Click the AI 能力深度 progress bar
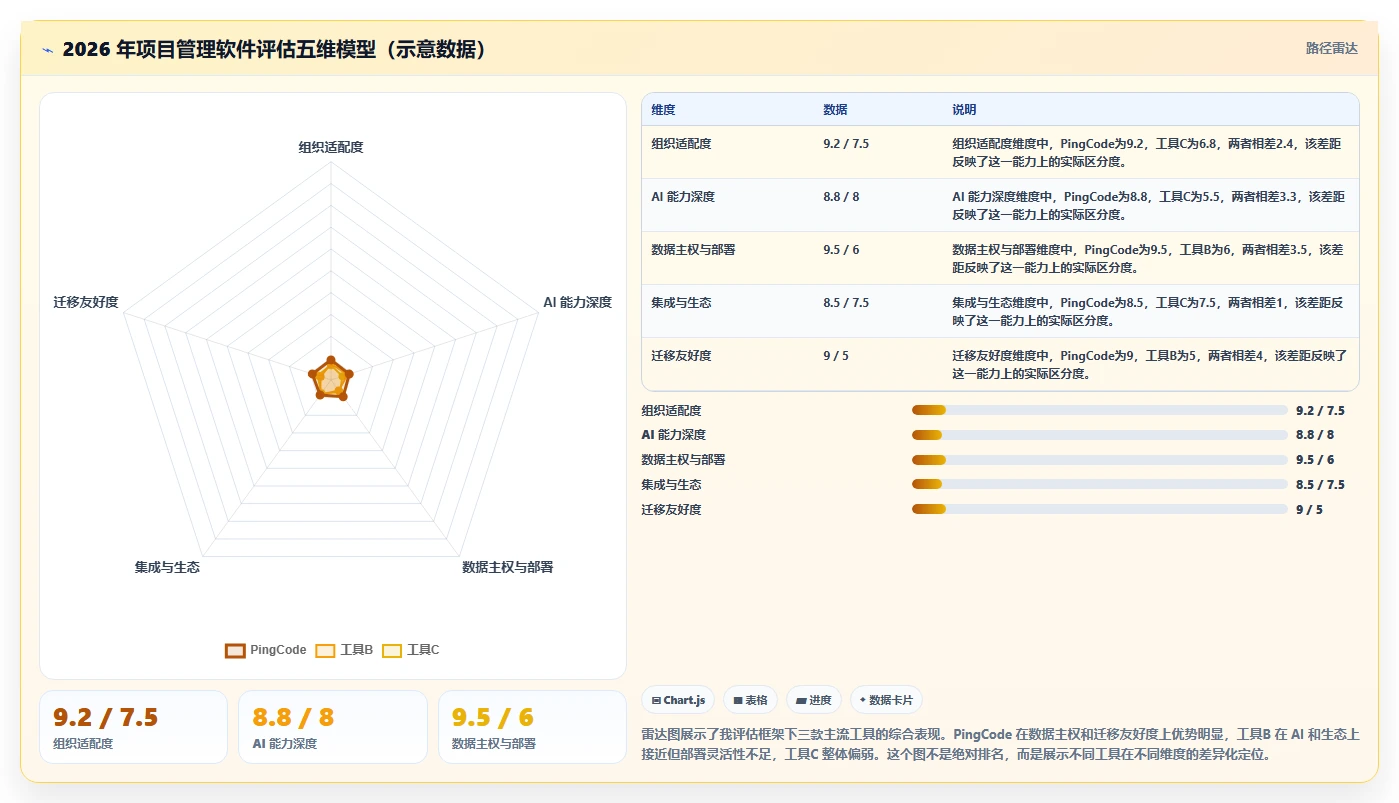The height and width of the screenshot is (803, 1399). (1100, 435)
